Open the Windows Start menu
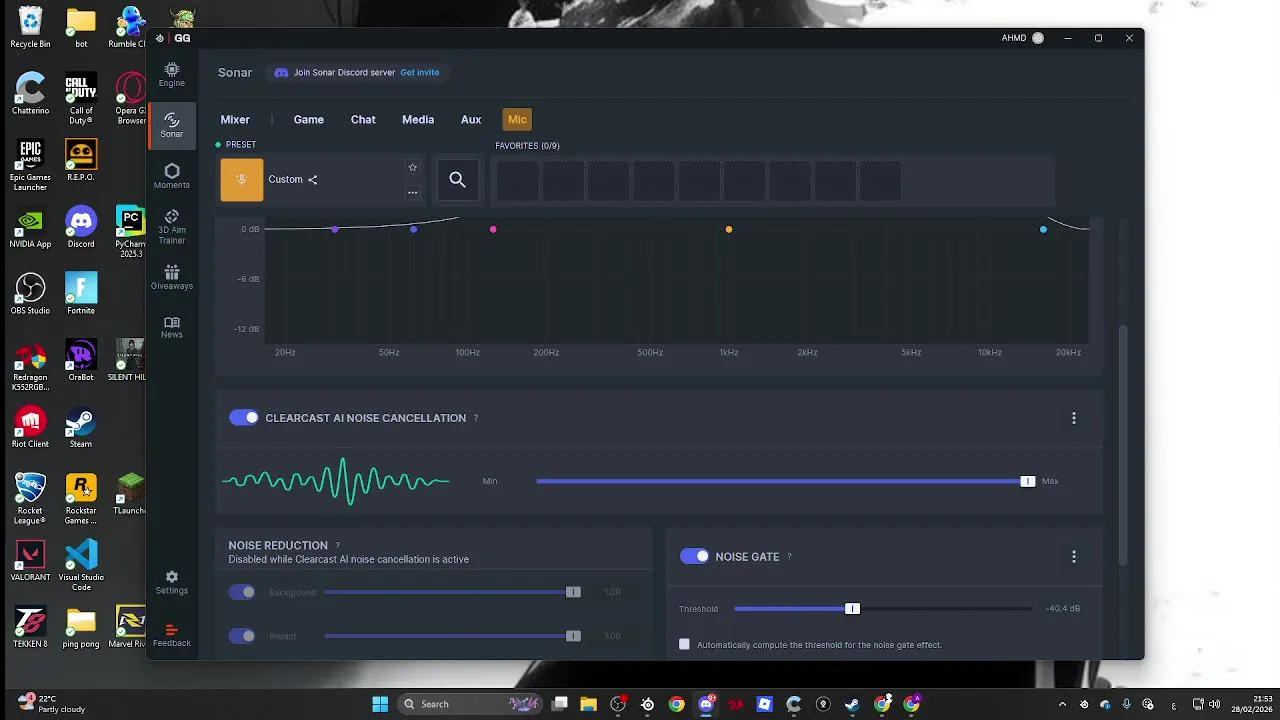The height and width of the screenshot is (720, 1280). click(380, 704)
